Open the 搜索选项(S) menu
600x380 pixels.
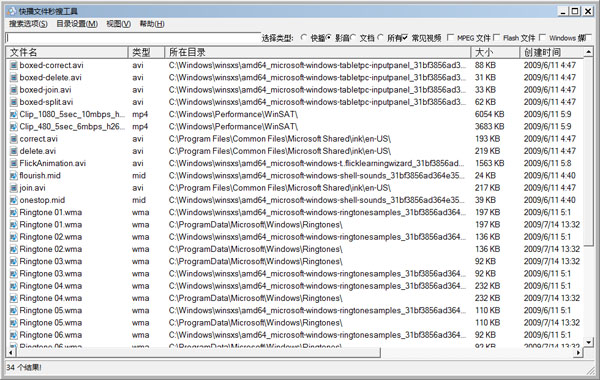(28, 24)
